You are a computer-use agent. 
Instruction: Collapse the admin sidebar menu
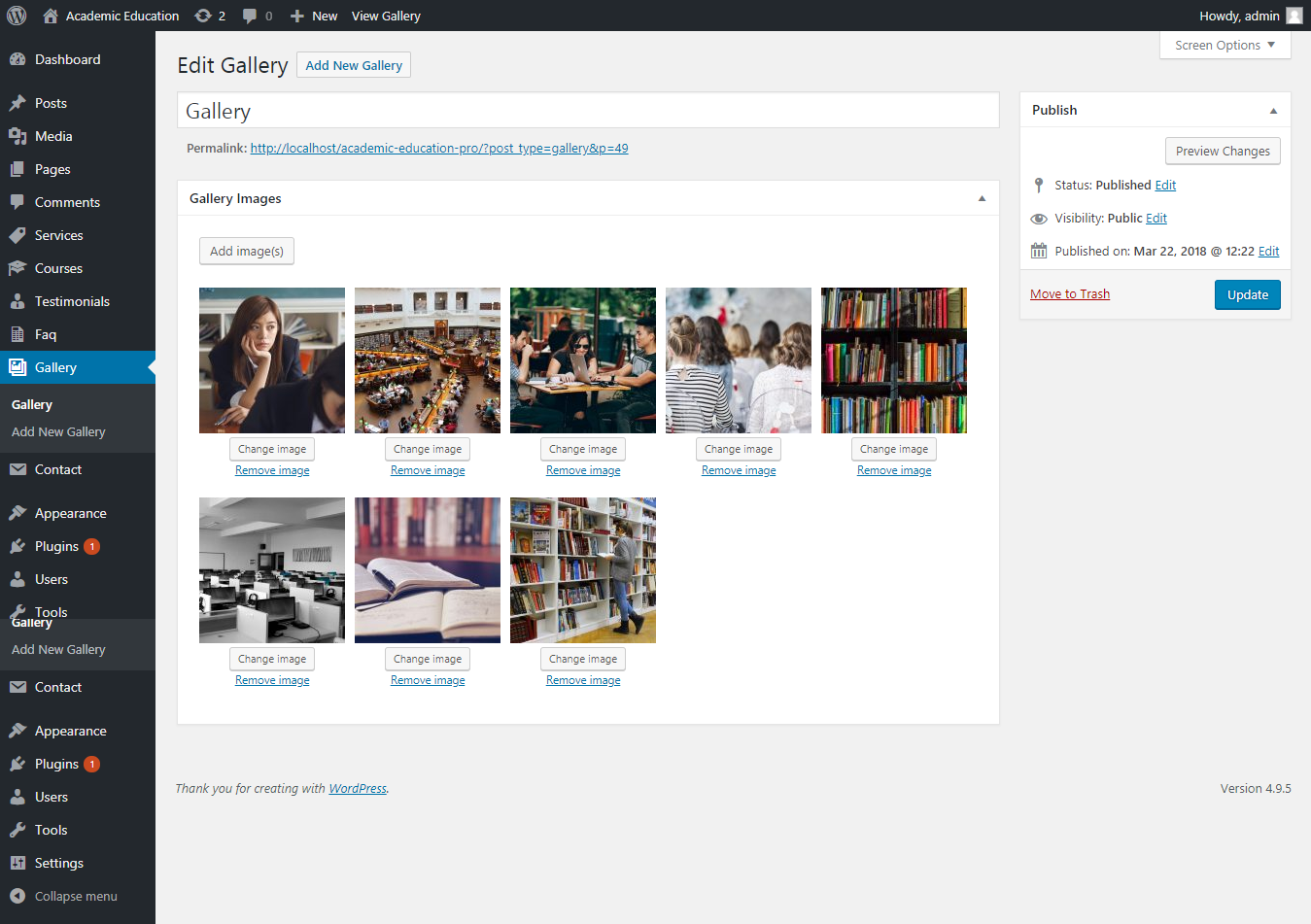(75, 896)
